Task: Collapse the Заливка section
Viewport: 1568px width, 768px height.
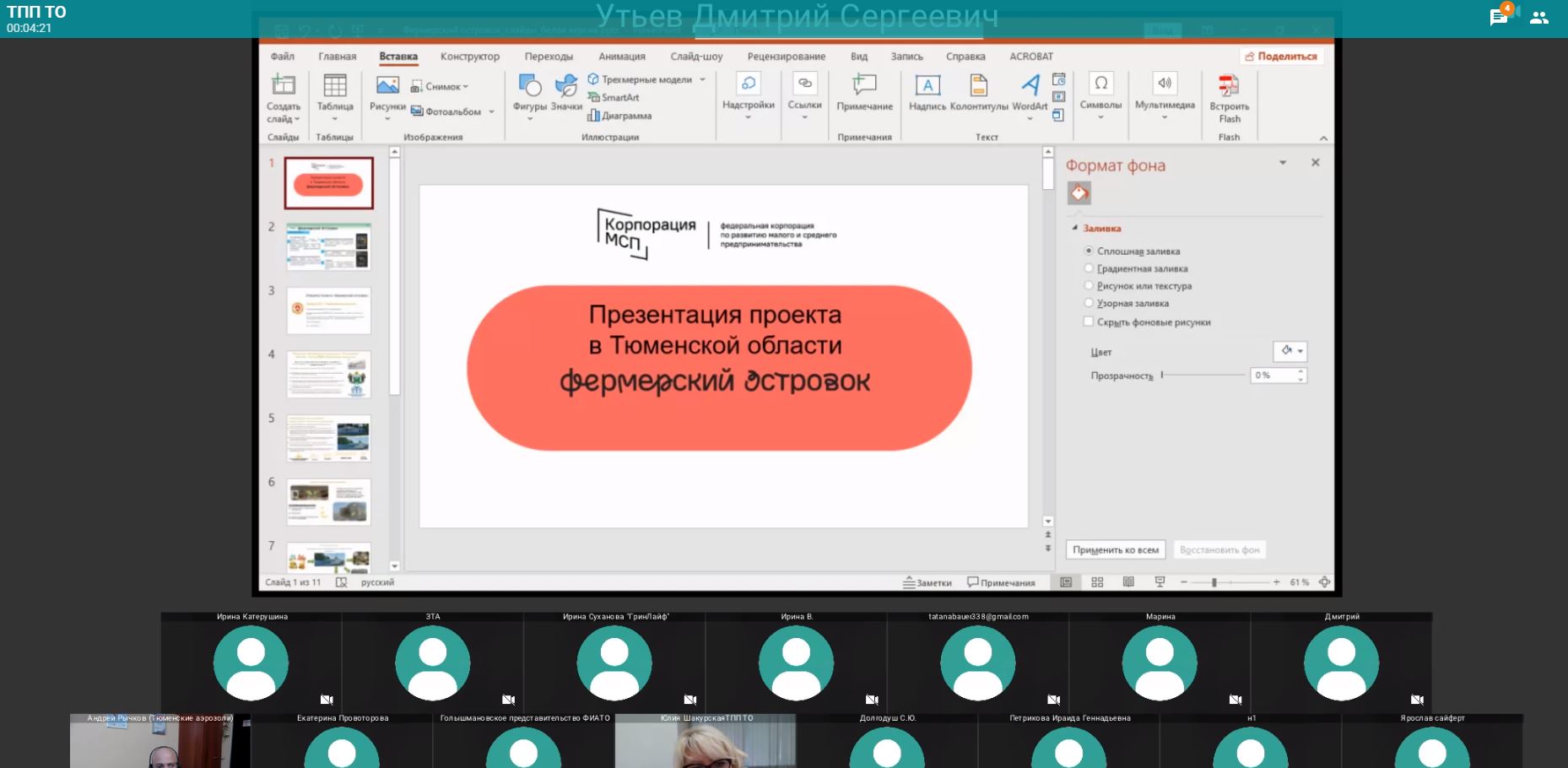Action: (x=1074, y=229)
